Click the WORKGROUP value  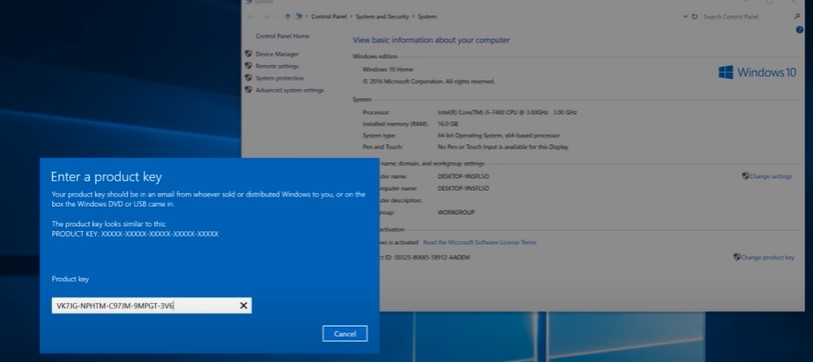click(x=456, y=213)
